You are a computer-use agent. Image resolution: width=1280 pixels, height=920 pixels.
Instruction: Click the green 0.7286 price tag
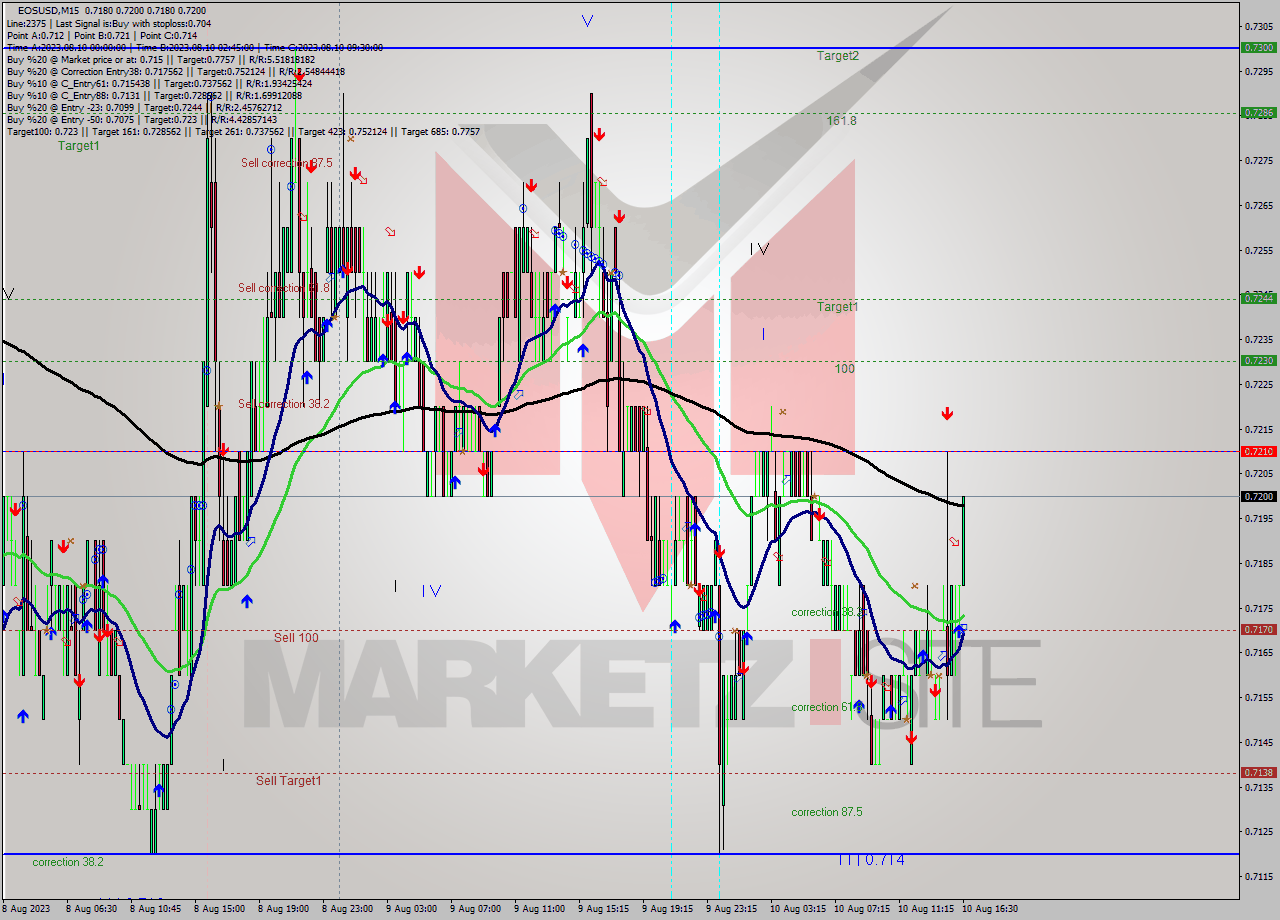pos(1257,113)
